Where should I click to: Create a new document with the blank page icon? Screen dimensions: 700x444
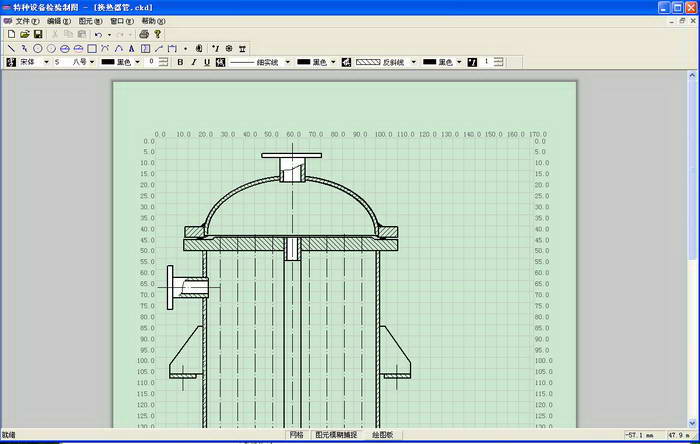pyautogui.click(x=11, y=34)
